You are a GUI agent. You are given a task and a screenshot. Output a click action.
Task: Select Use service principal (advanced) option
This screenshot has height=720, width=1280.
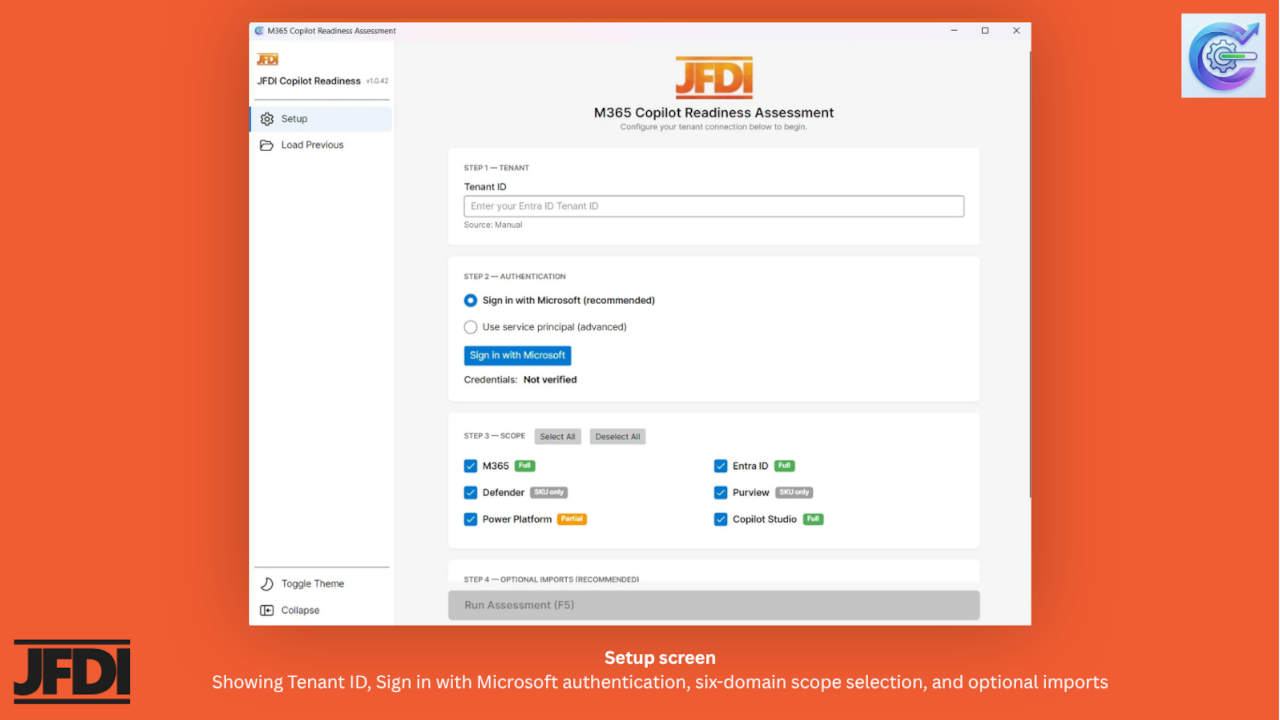coord(470,327)
